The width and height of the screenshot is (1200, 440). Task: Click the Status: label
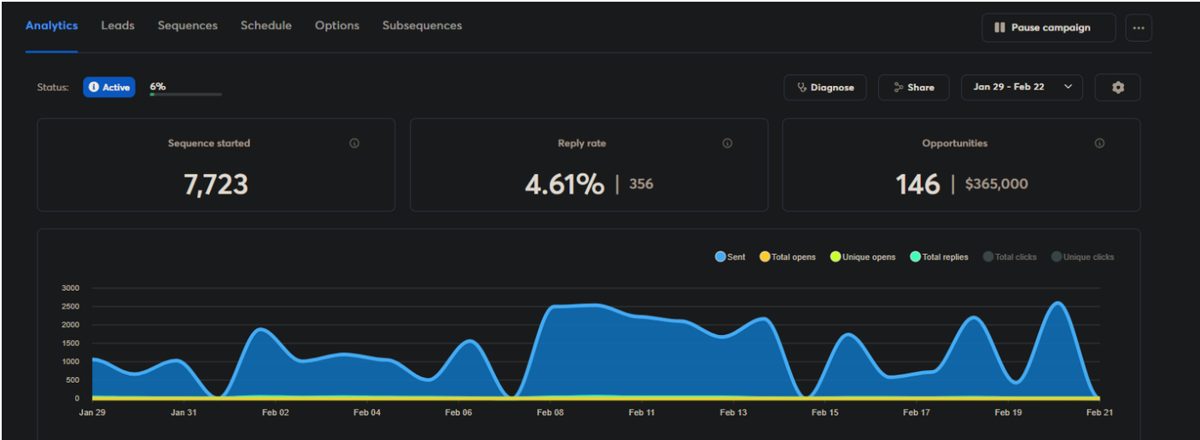click(53, 87)
